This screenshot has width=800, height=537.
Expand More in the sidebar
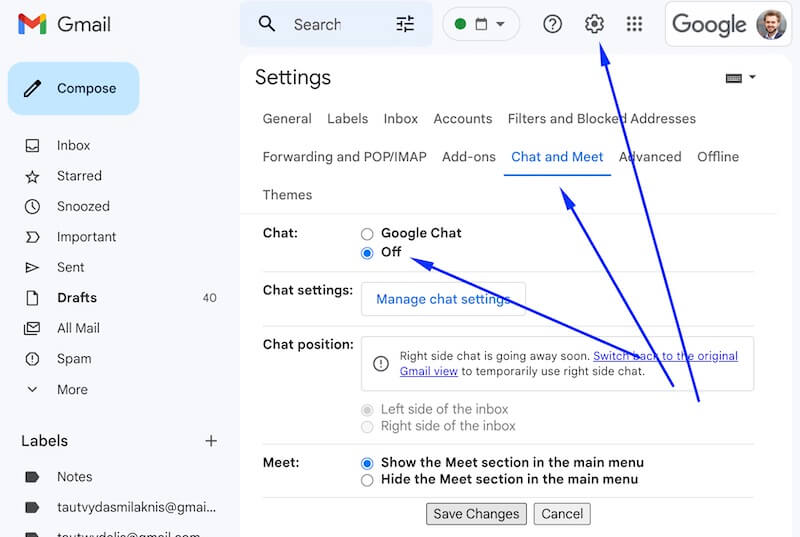pos(71,389)
